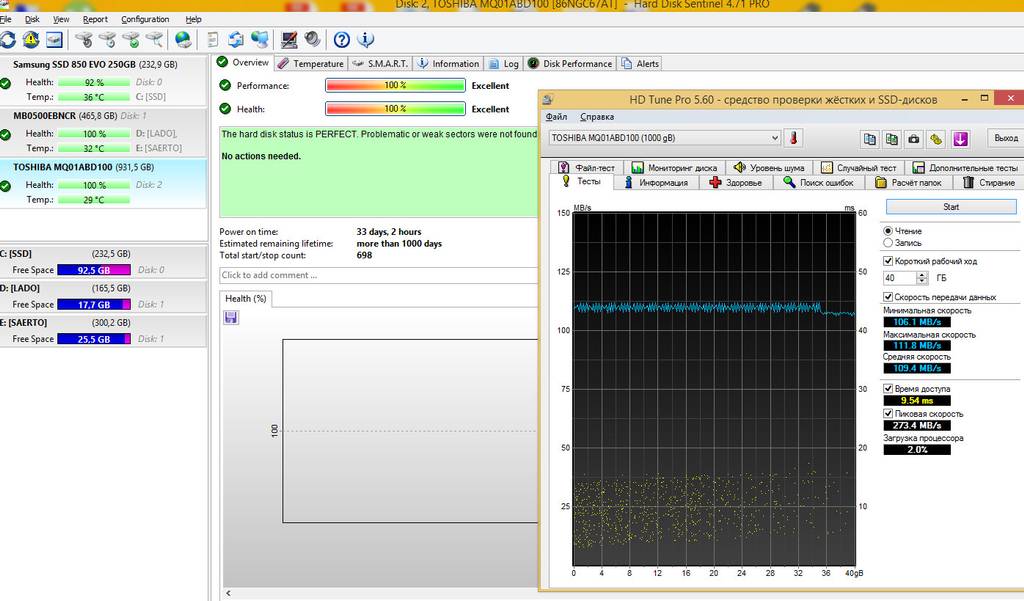Click the disk with green checkmark icon

[x=131, y=40]
